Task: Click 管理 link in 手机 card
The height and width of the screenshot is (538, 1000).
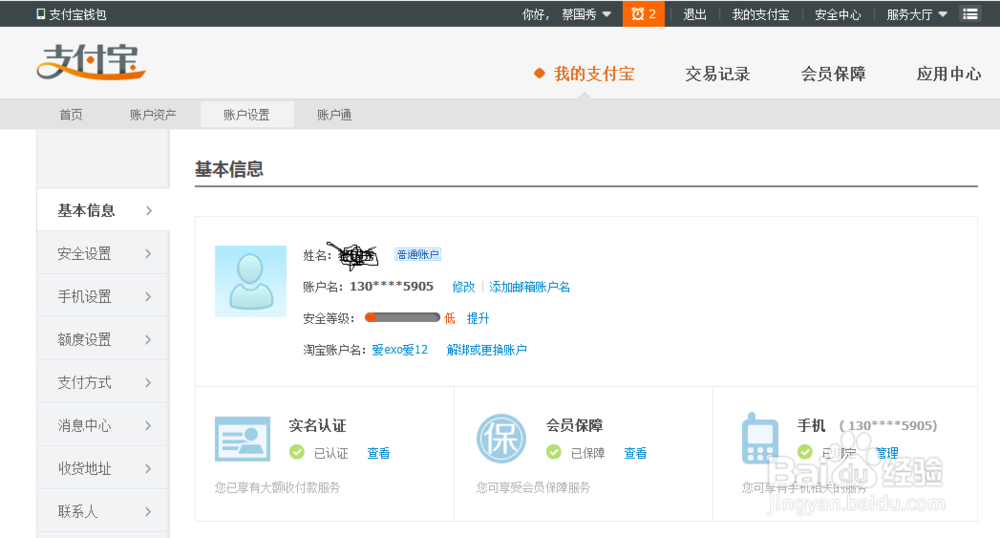Action: [886, 453]
